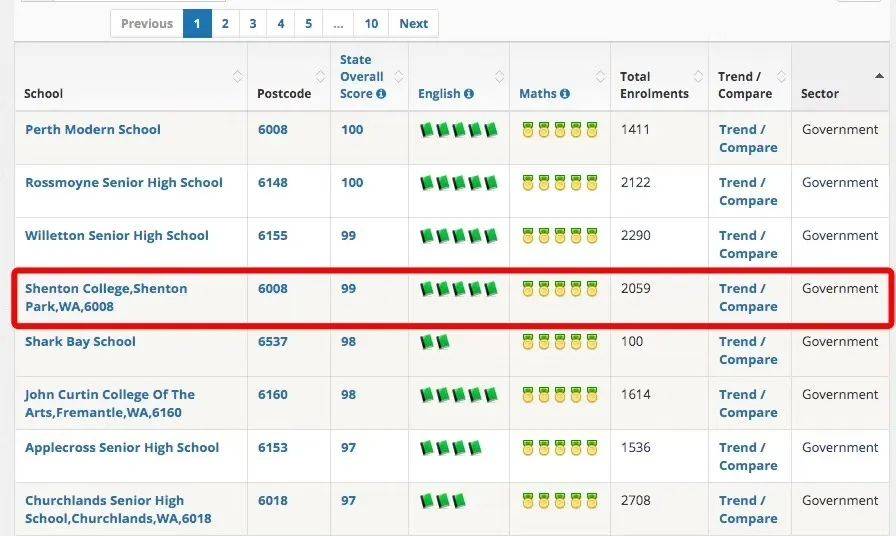
Task: Go to pagination page 10
Action: click(x=371, y=23)
